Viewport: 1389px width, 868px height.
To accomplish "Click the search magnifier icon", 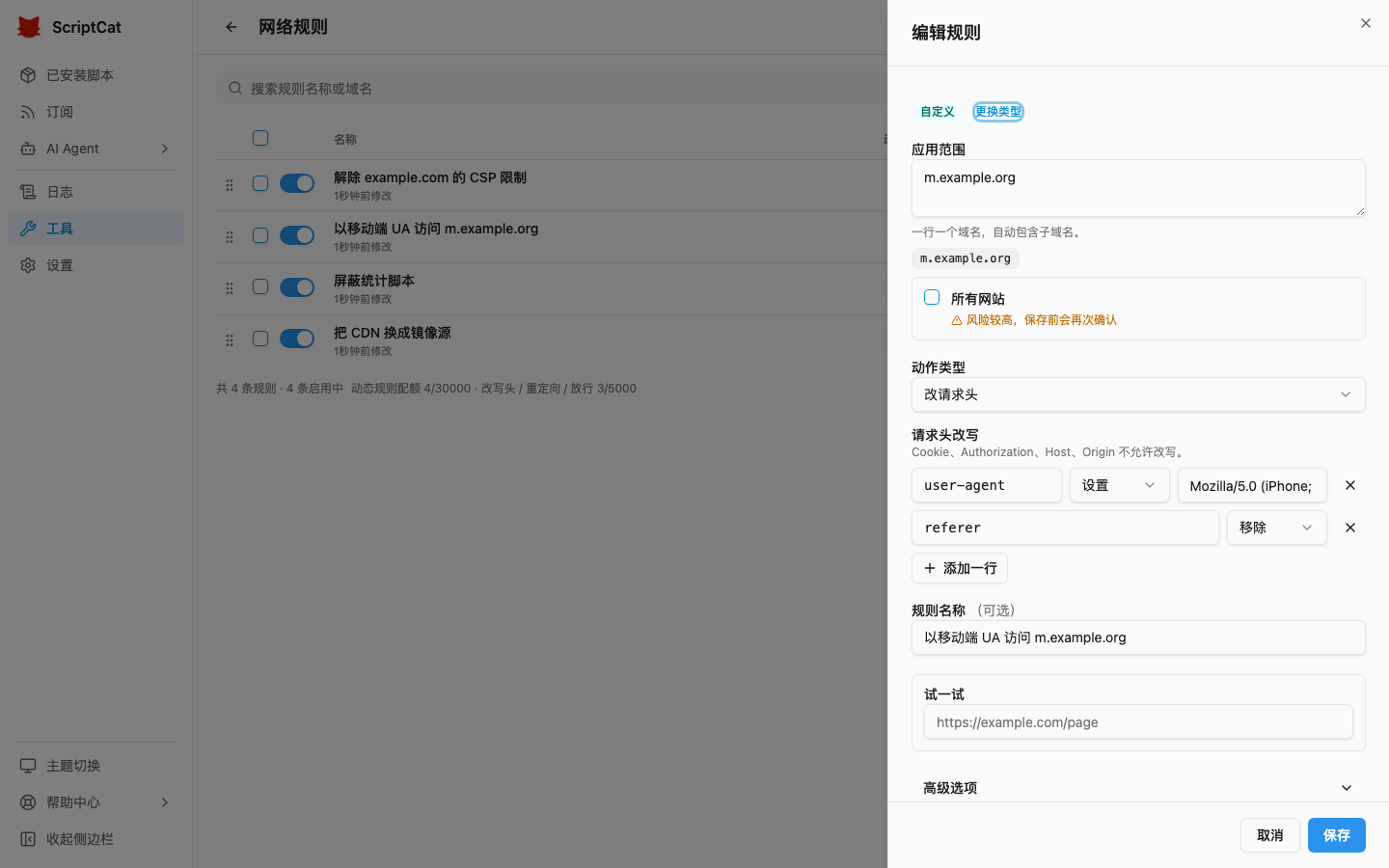I will point(235,88).
